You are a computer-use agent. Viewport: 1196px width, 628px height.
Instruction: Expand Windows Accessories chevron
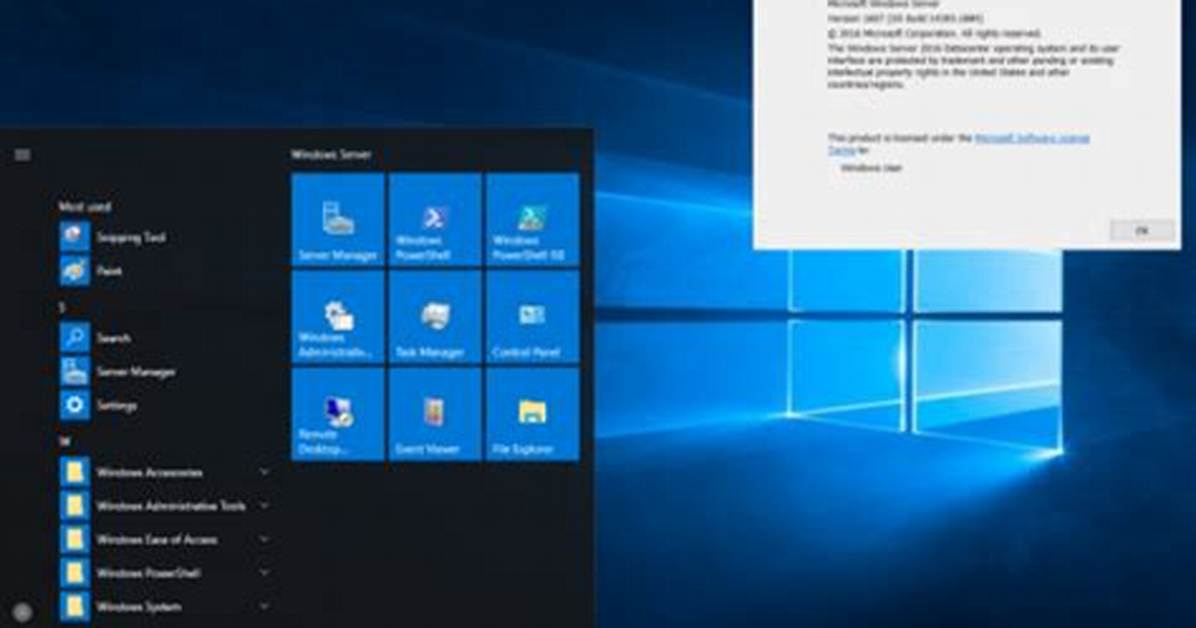pyautogui.click(x=264, y=472)
